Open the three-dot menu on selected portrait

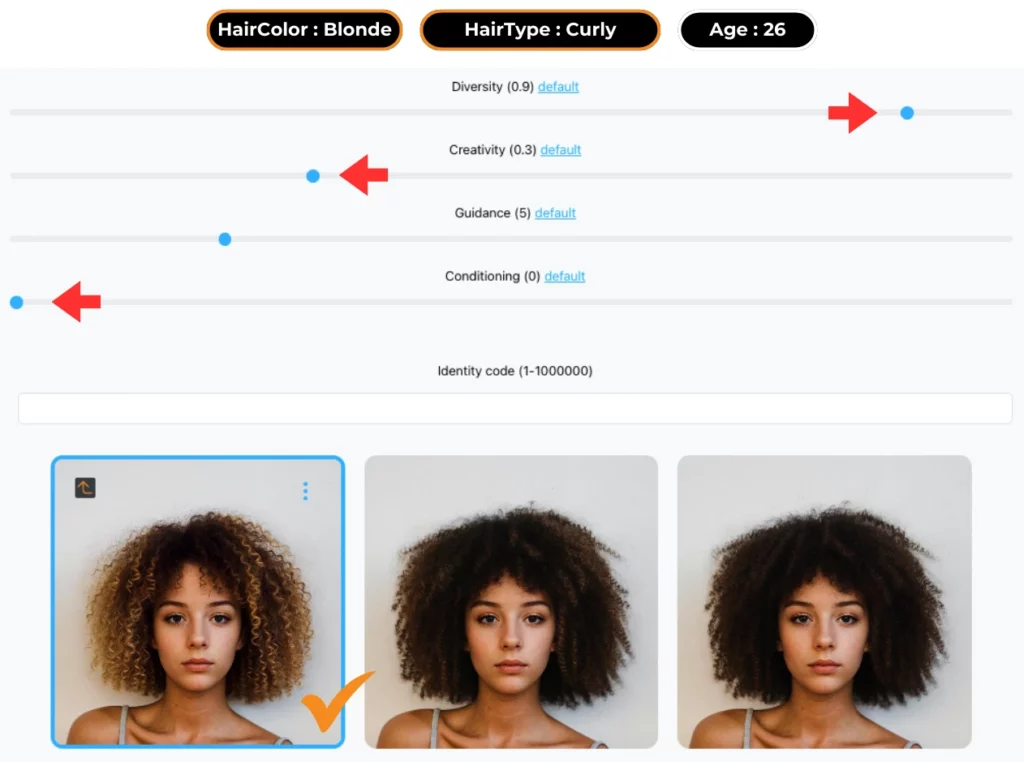(x=305, y=491)
